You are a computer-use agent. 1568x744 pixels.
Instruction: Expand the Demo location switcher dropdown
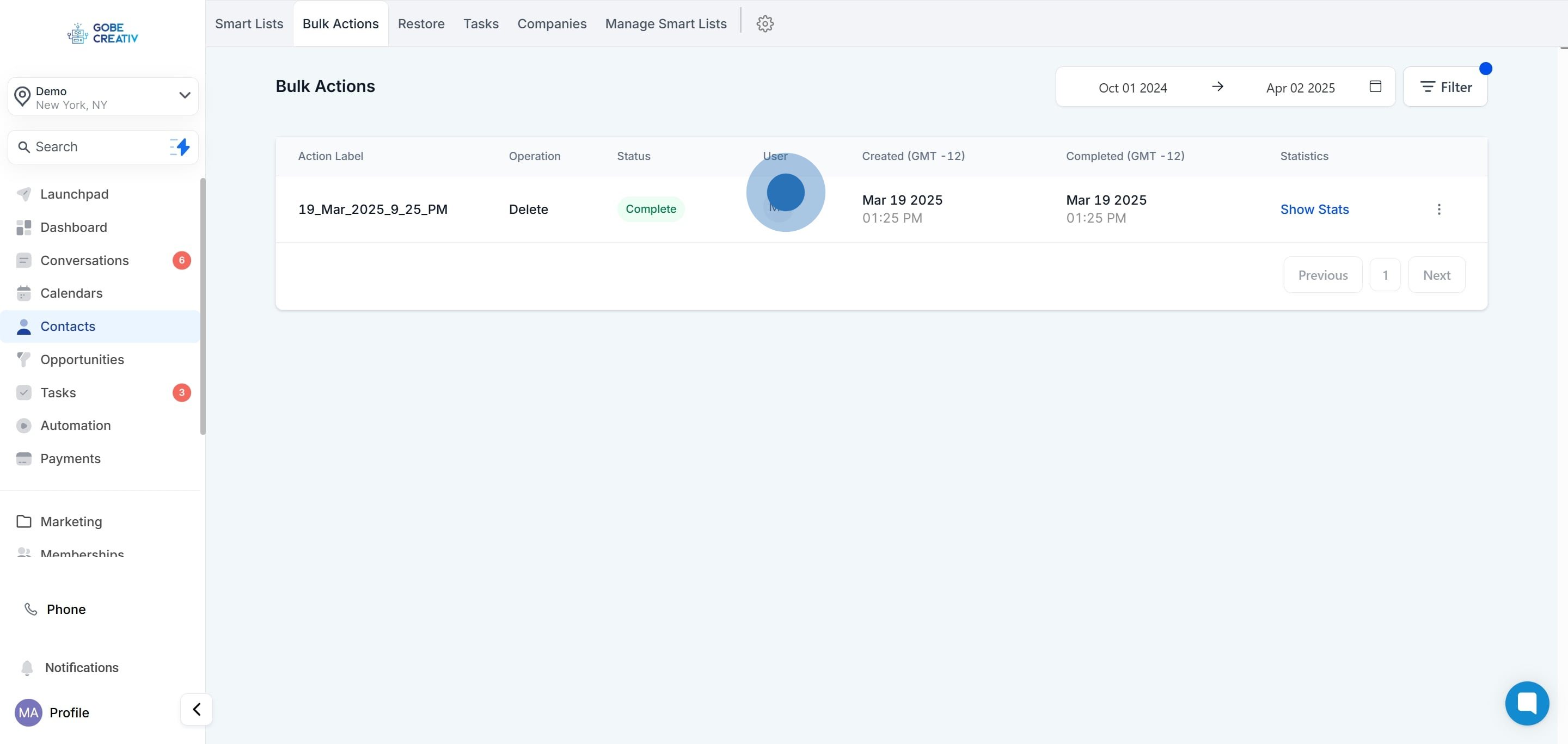[x=185, y=95]
